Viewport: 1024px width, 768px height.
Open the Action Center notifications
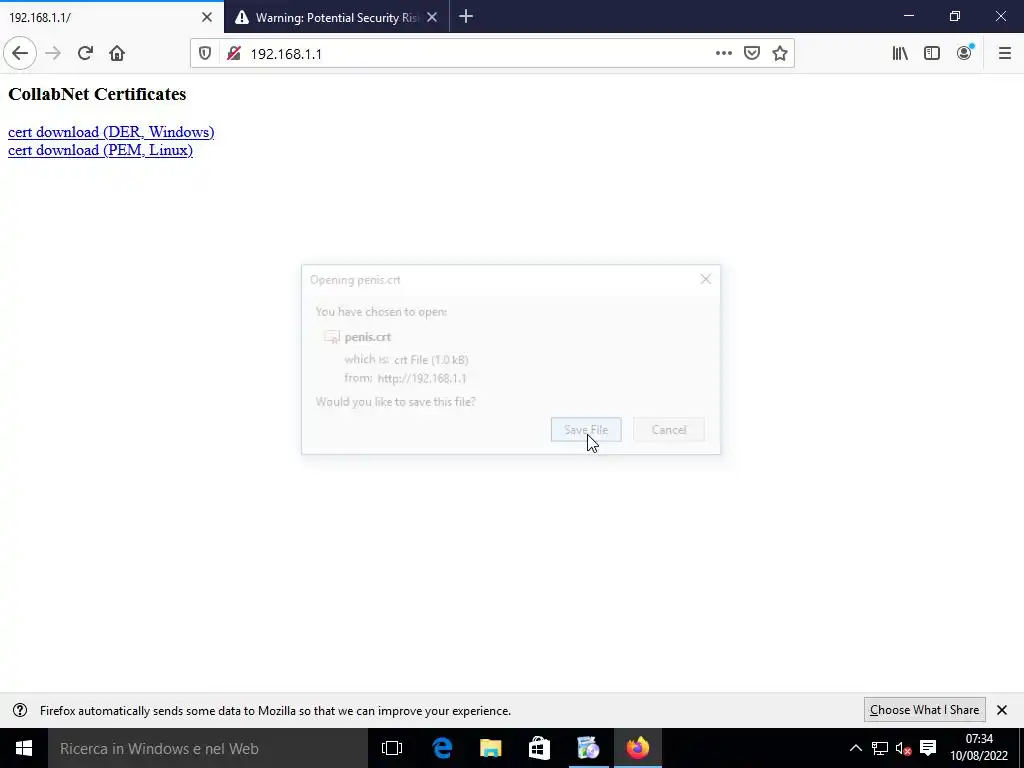click(928, 748)
